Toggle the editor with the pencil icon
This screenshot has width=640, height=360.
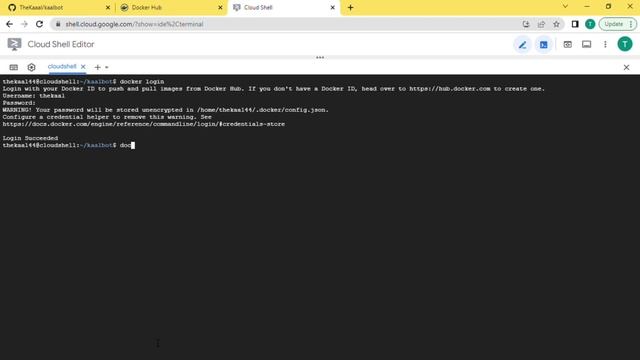(522, 44)
